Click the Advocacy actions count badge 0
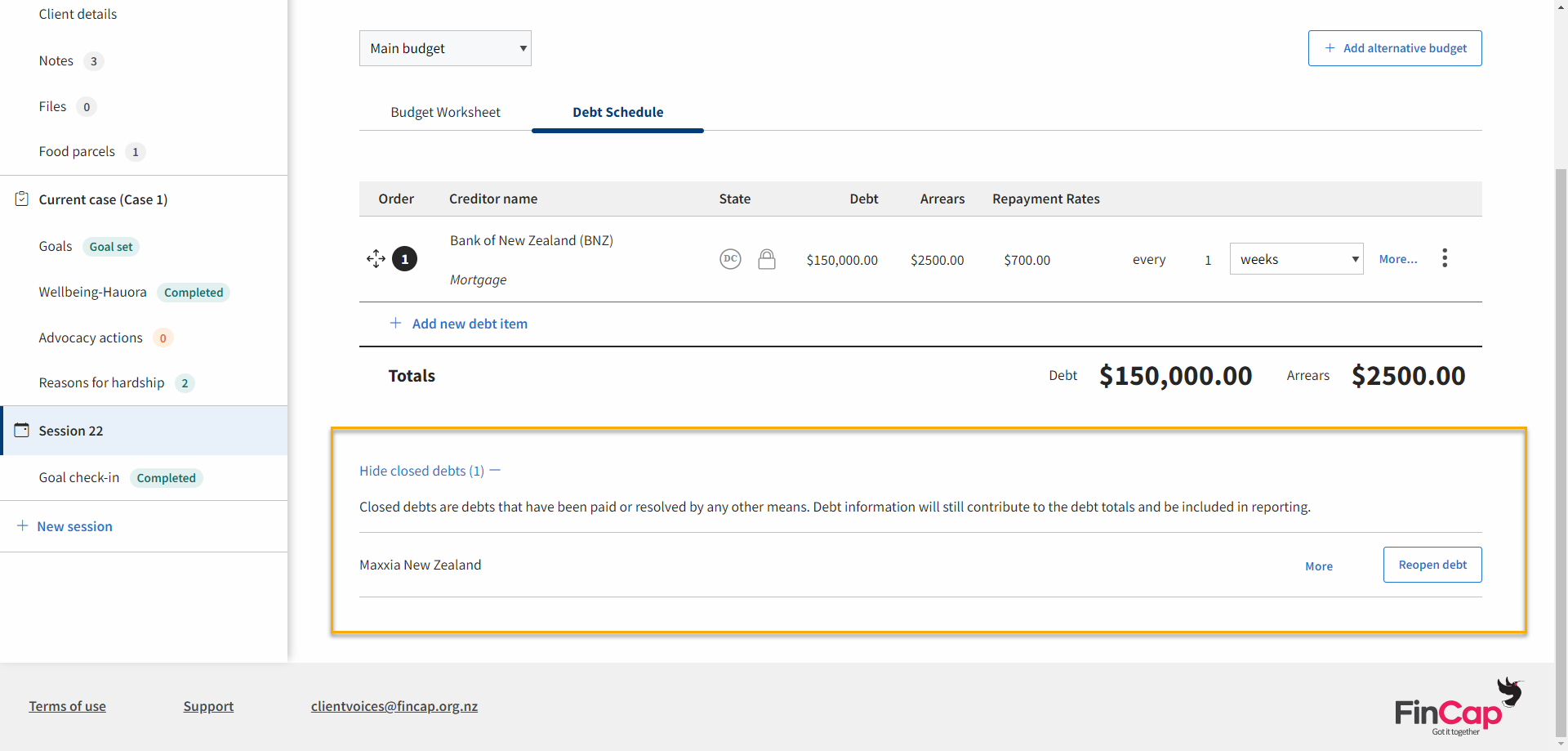Screen dimensions: 1568x751 pos(163,338)
